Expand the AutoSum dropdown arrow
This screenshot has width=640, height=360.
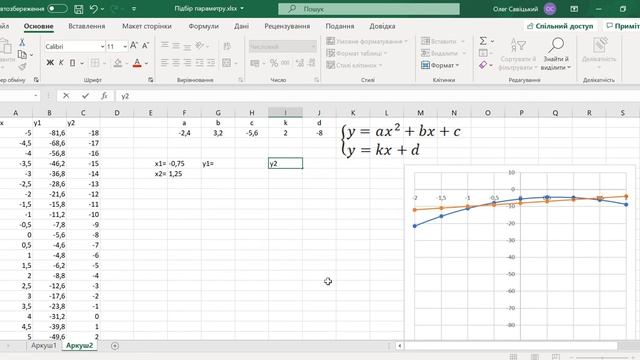click(492, 41)
